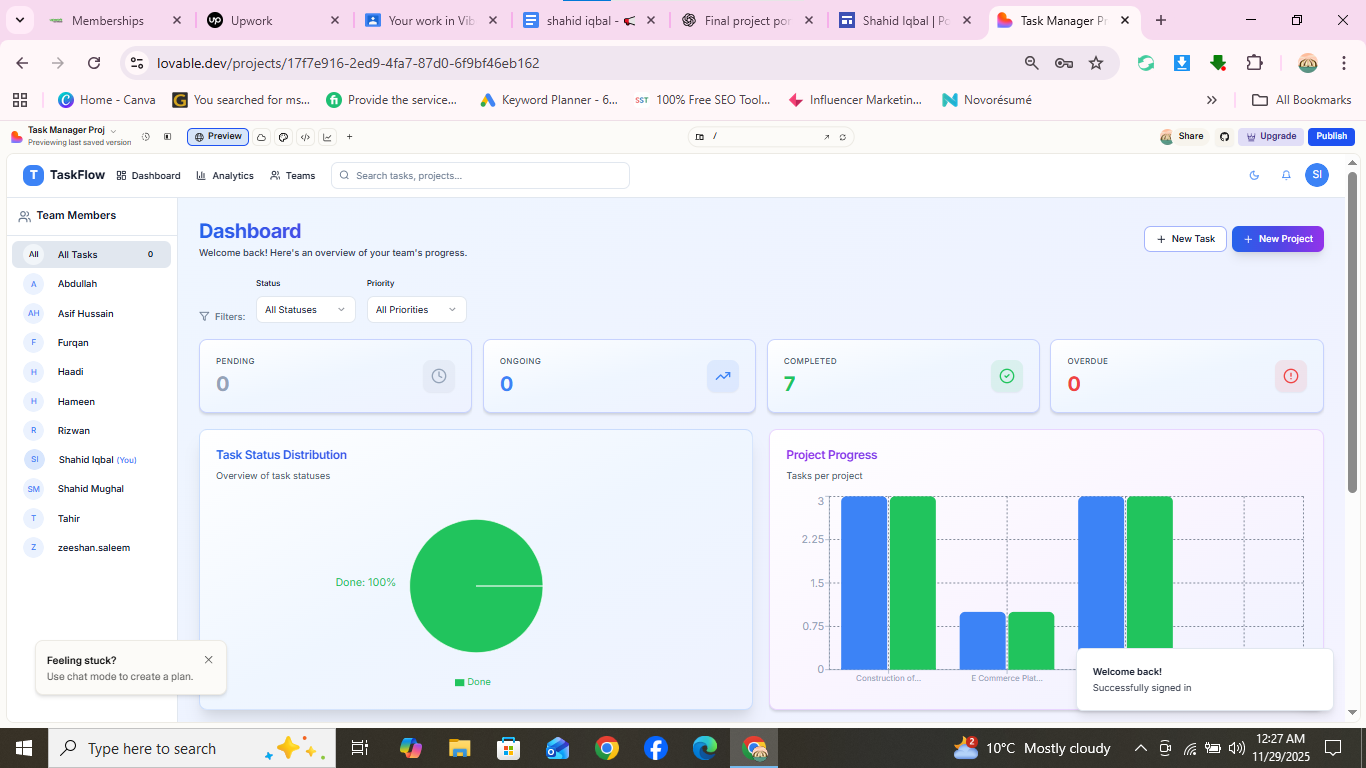Open Outlook from the Windows taskbar
1366x768 pixels.
[557, 747]
